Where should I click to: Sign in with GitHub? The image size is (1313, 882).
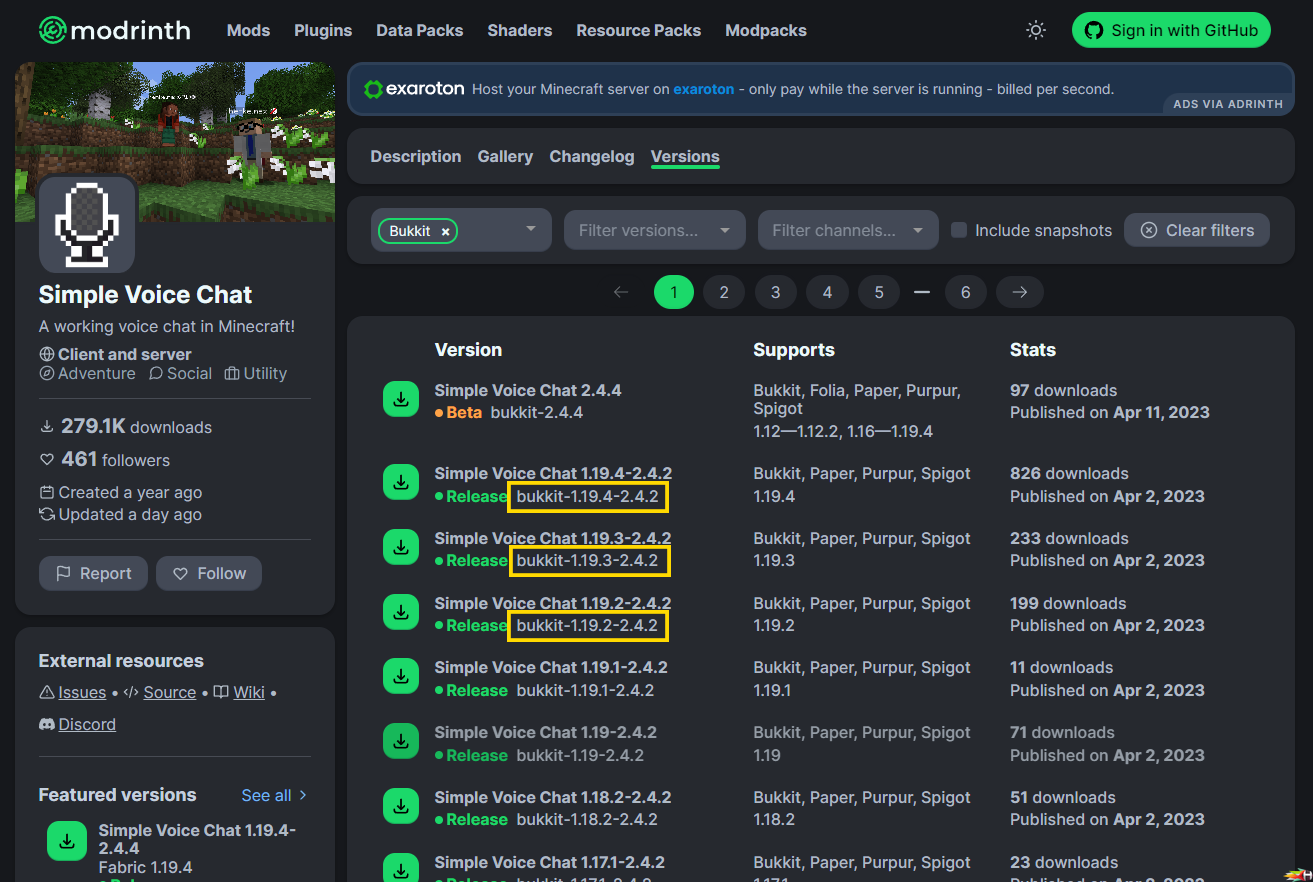pos(1171,30)
